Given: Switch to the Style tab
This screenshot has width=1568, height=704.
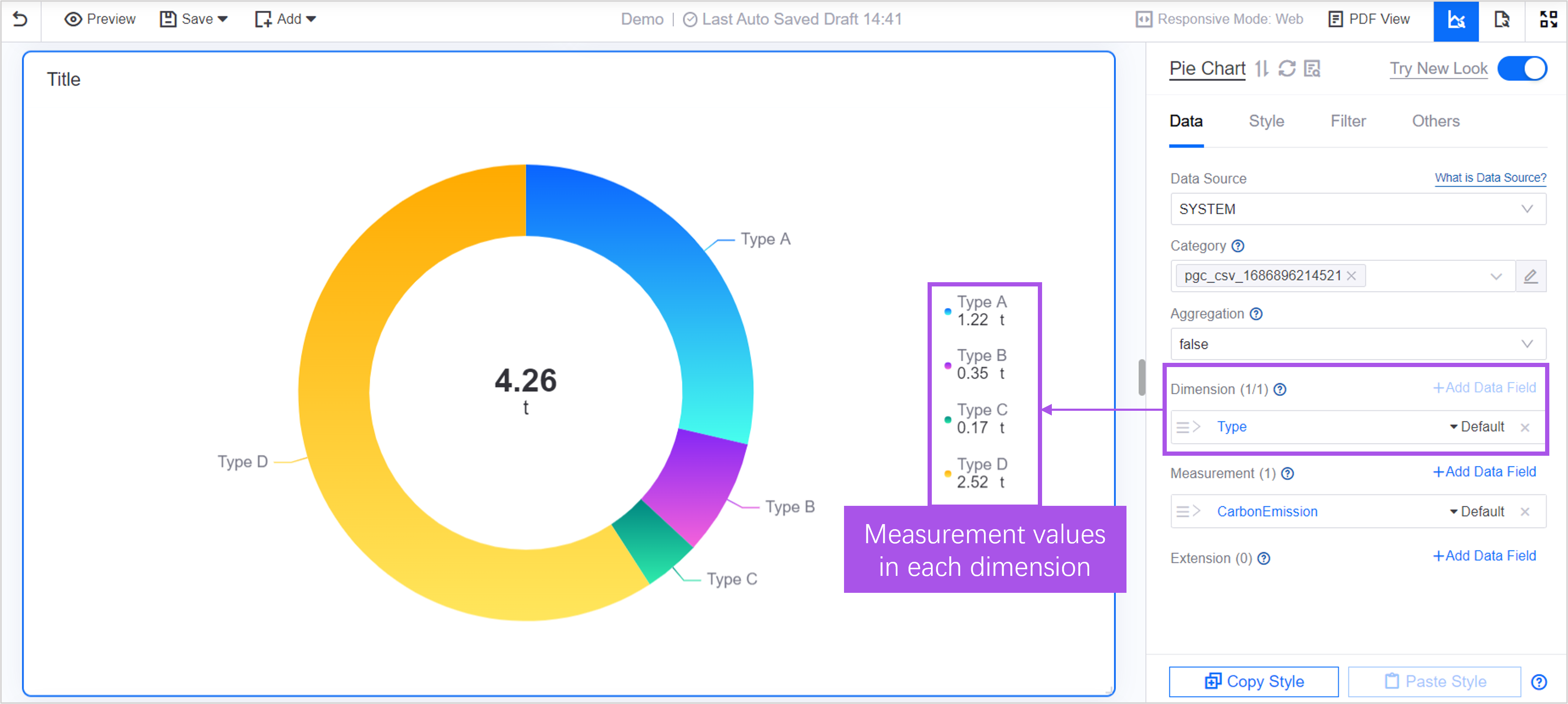Looking at the screenshot, I should tap(1266, 121).
